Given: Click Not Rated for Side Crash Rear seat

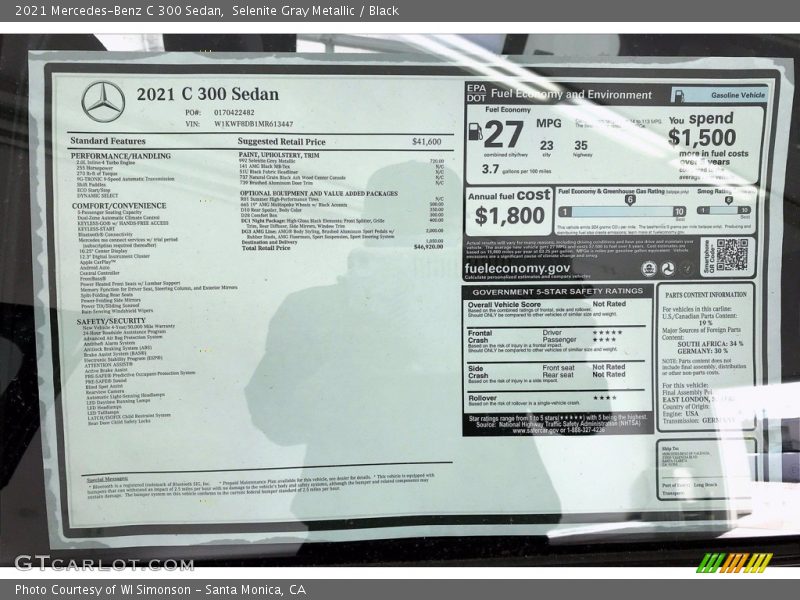Looking at the screenshot, I should click(609, 374).
